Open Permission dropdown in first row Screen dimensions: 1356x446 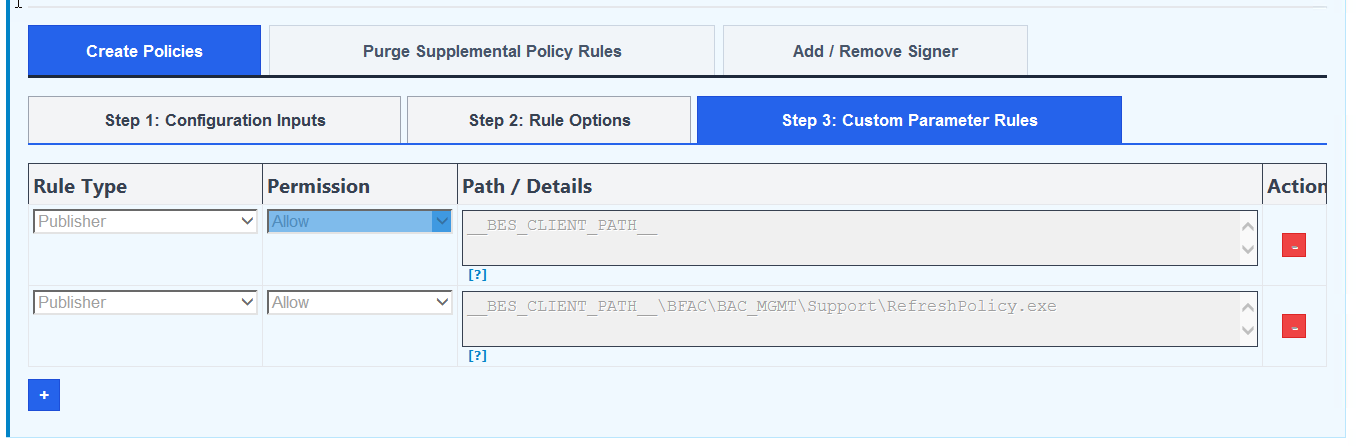click(360, 222)
